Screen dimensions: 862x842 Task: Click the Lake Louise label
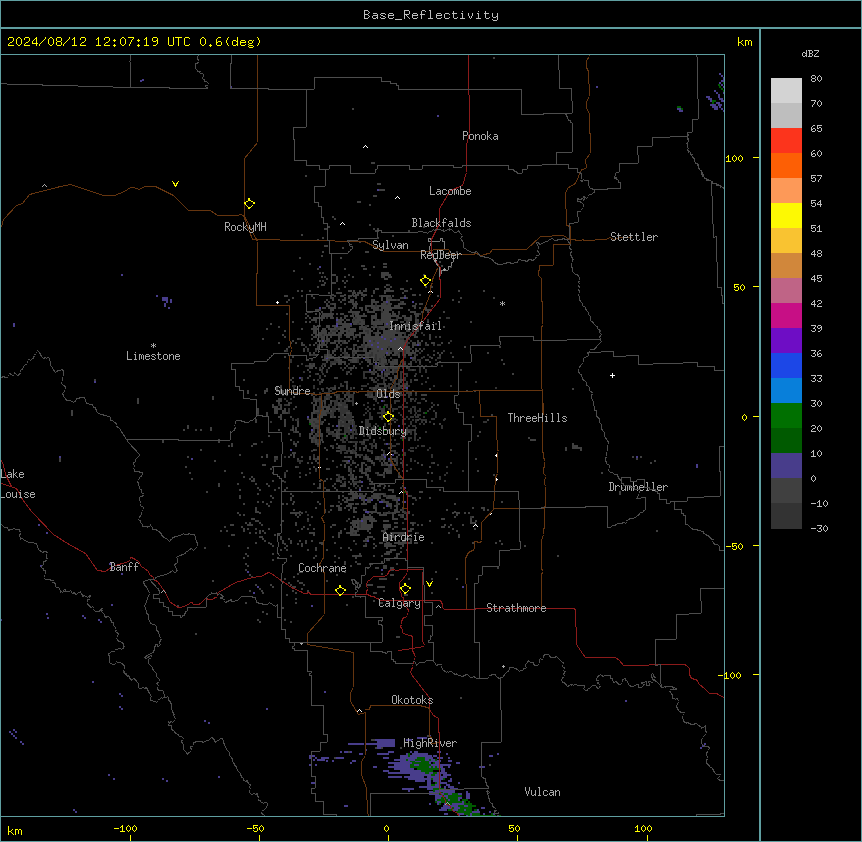(18, 484)
